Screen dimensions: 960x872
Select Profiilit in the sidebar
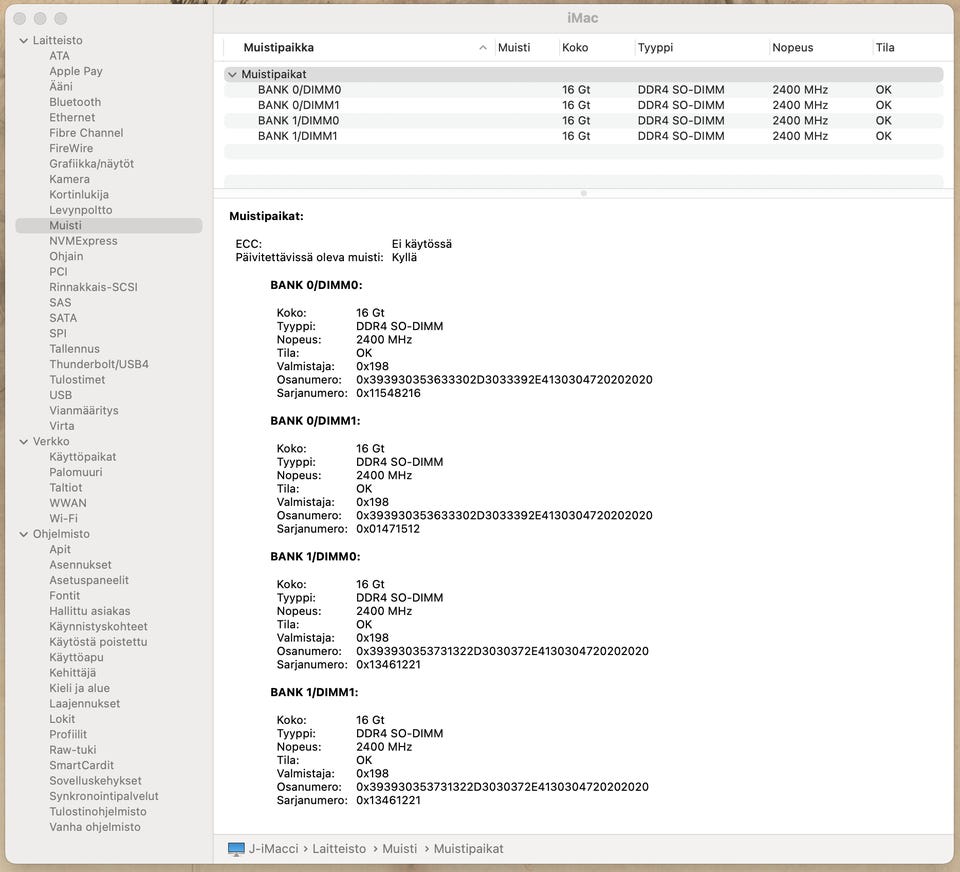click(x=68, y=734)
